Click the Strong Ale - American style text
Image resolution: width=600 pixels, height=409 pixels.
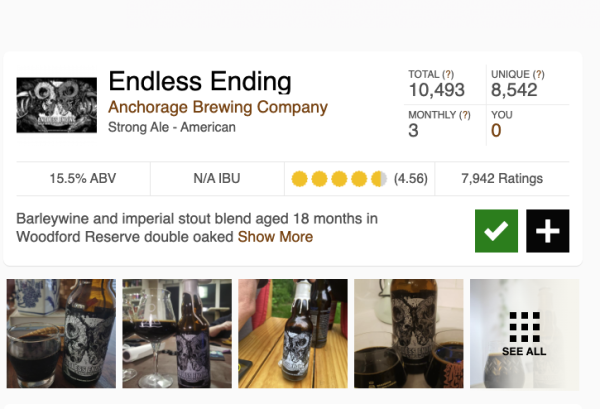(172, 127)
